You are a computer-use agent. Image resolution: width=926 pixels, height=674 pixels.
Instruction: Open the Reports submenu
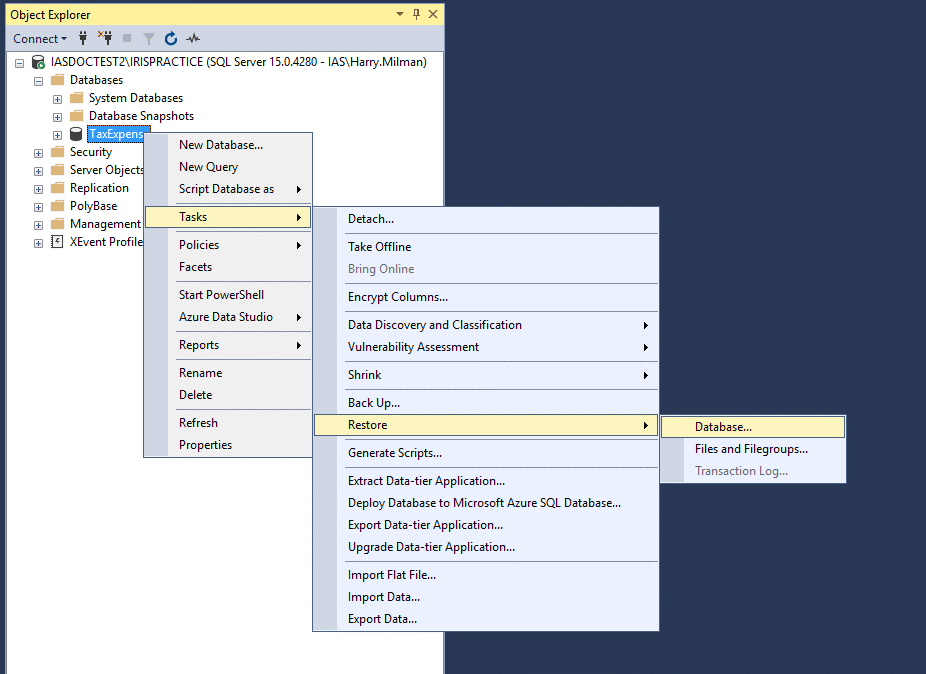228,345
